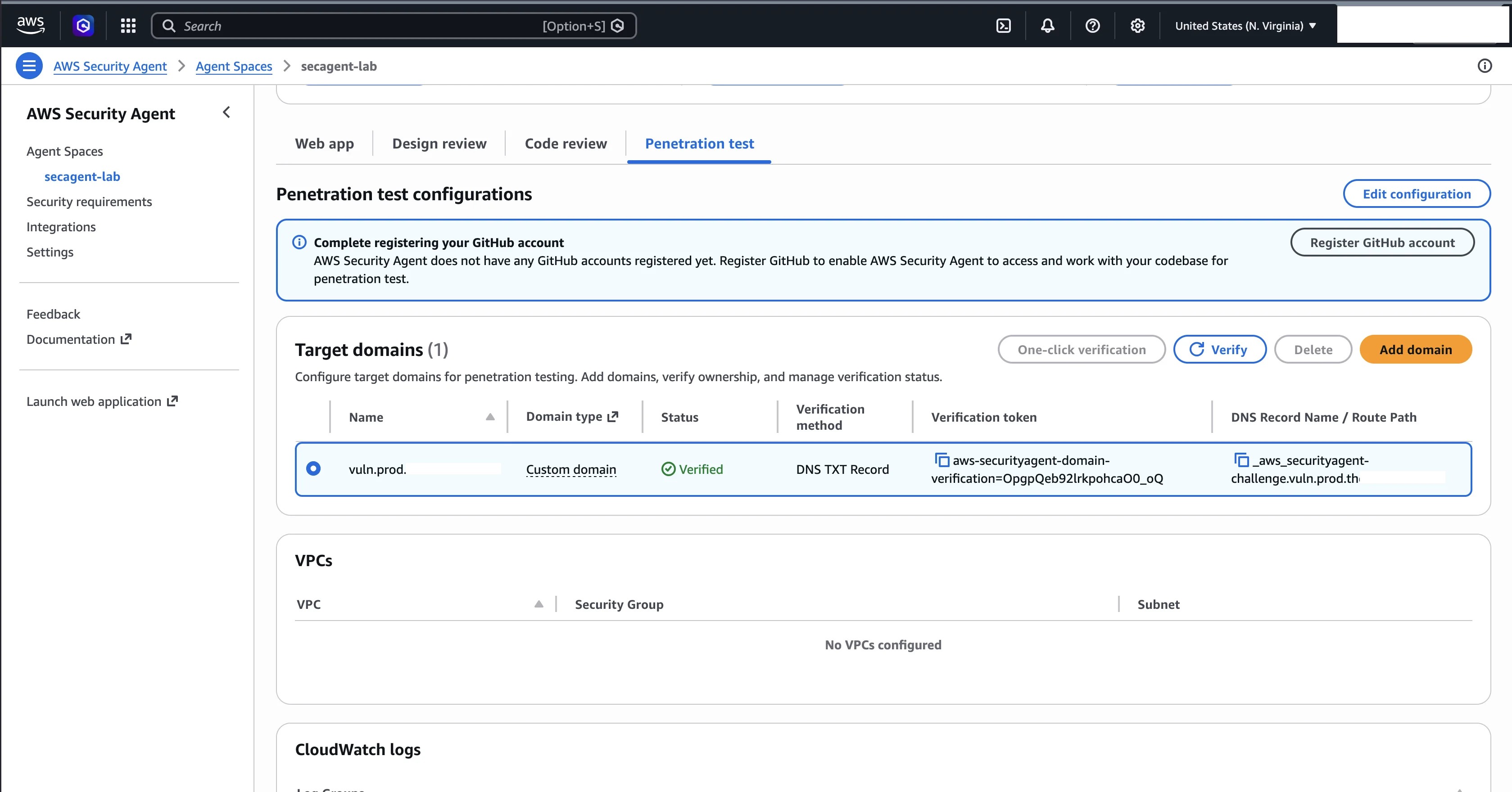Viewport: 1512px width, 792px height.
Task: Click the Add domain button
Action: (x=1416, y=350)
